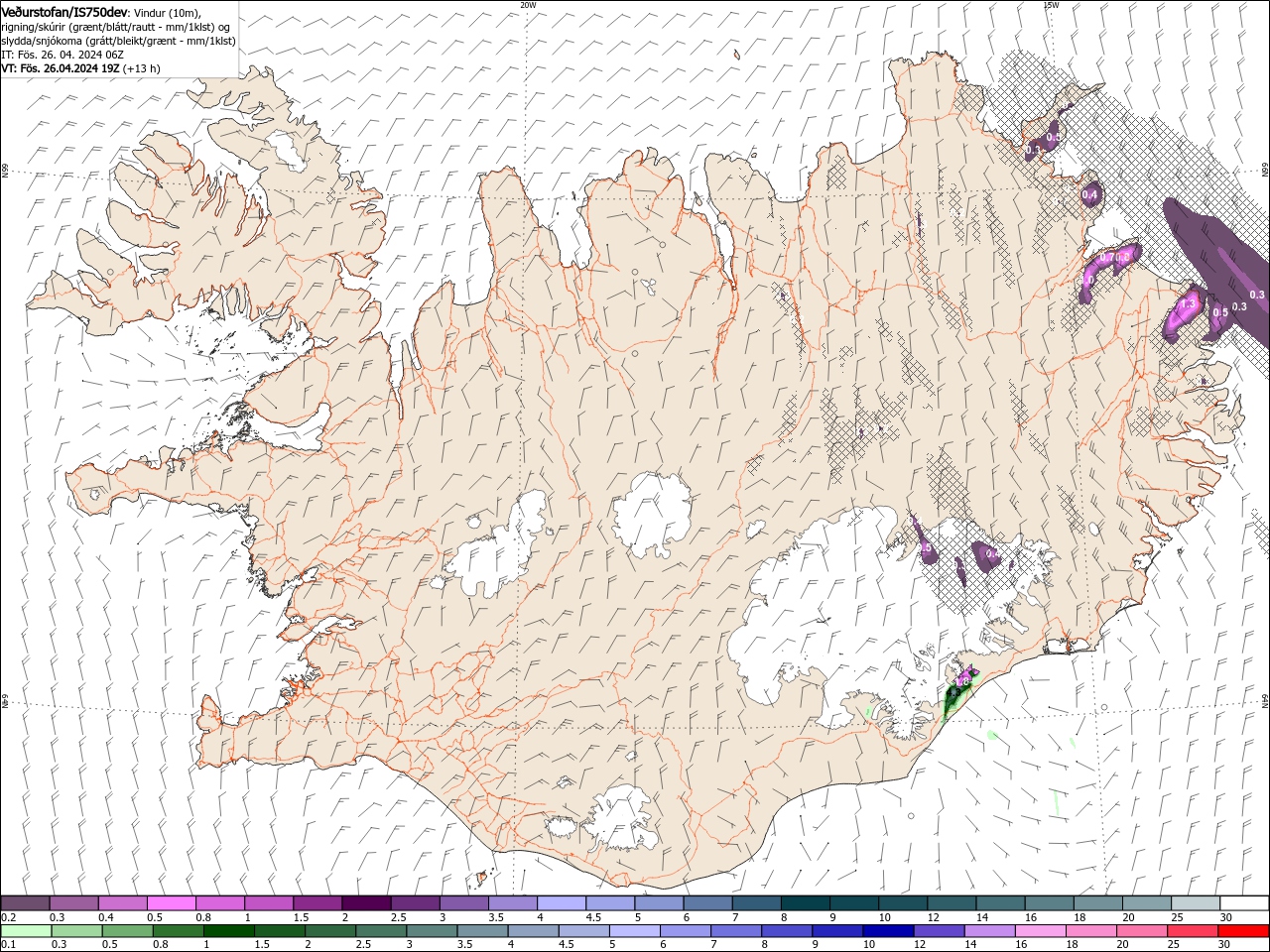Select white upper legend swatch after 30
Screen dimensions: 1270x952
[1243, 902]
